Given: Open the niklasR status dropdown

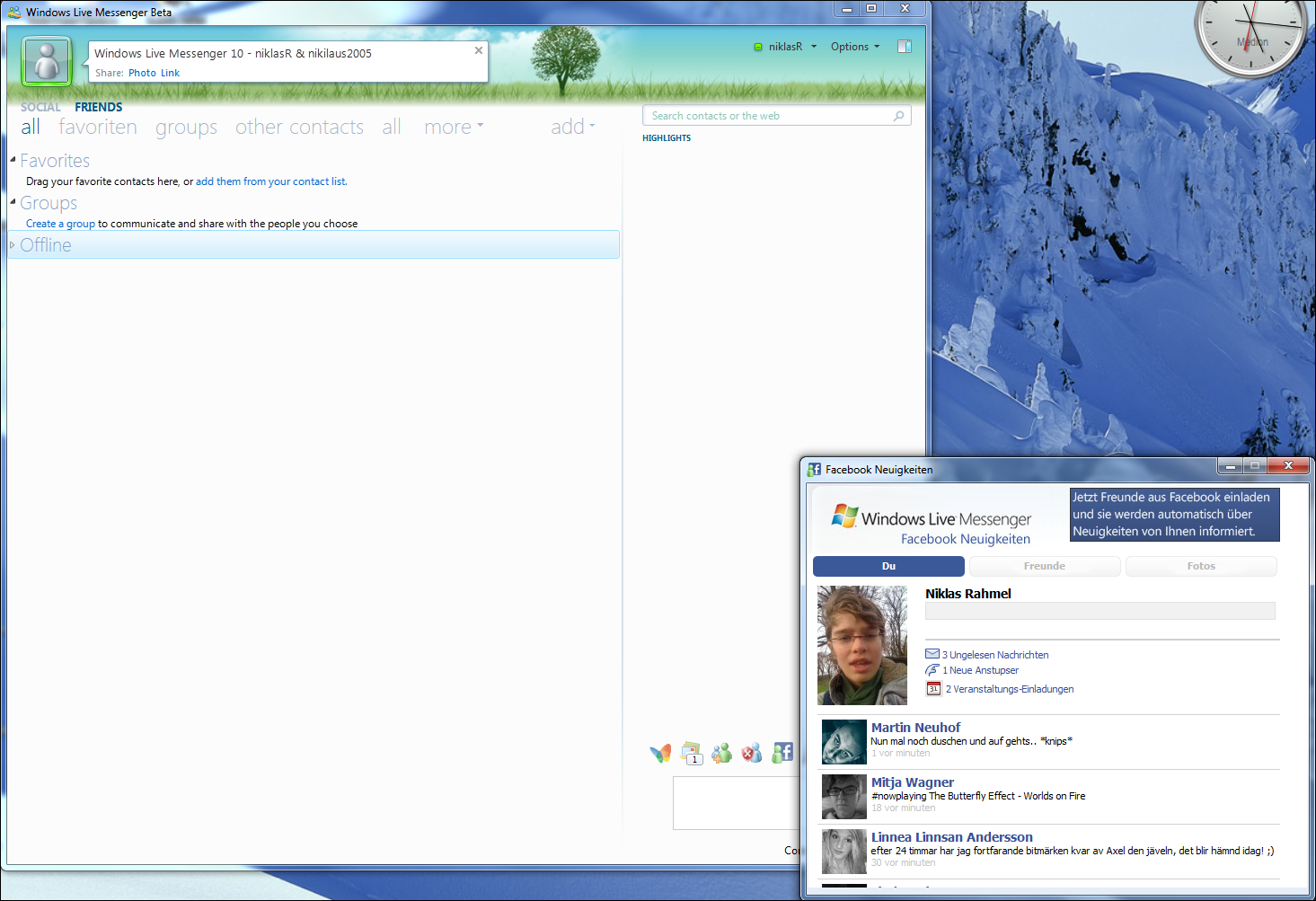Looking at the screenshot, I should point(785,47).
